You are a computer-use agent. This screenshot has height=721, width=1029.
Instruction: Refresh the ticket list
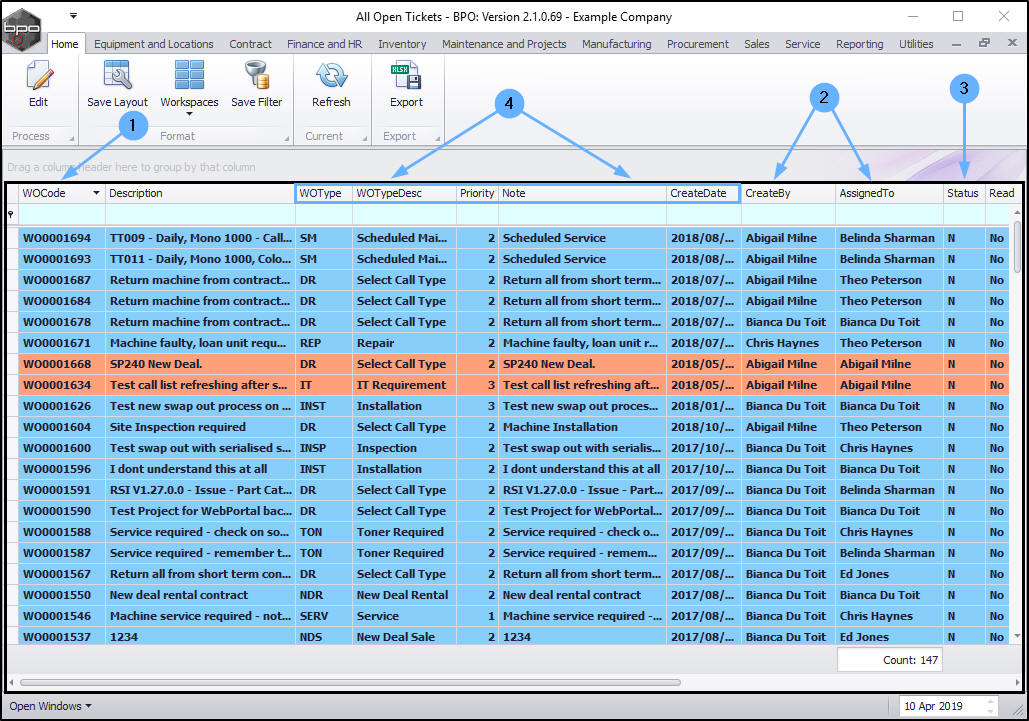pyautogui.click(x=331, y=84)
